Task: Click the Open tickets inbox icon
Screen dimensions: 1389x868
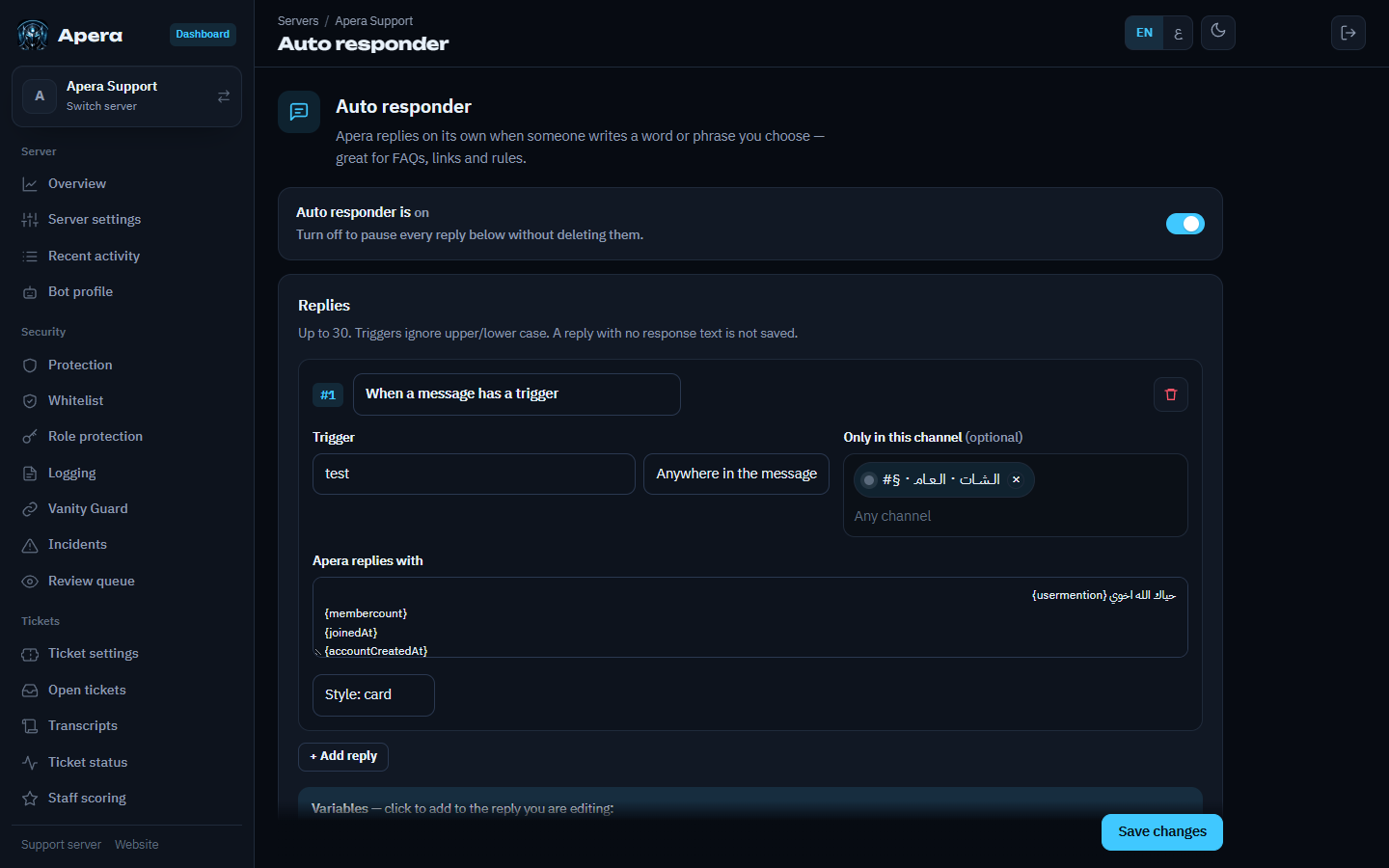Action: (x=30, y=691)
